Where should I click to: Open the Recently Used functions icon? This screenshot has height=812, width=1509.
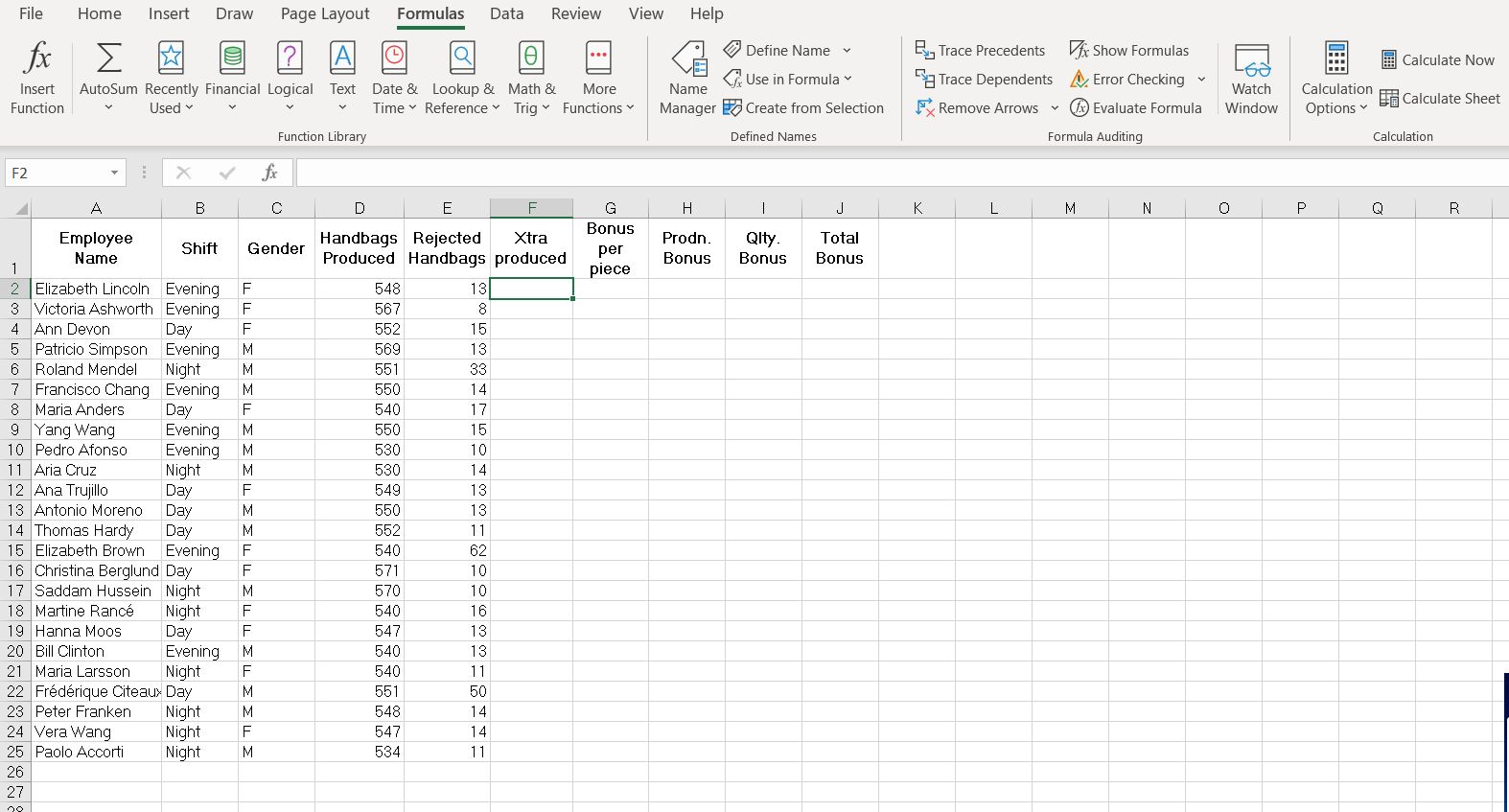pos(171,58)
